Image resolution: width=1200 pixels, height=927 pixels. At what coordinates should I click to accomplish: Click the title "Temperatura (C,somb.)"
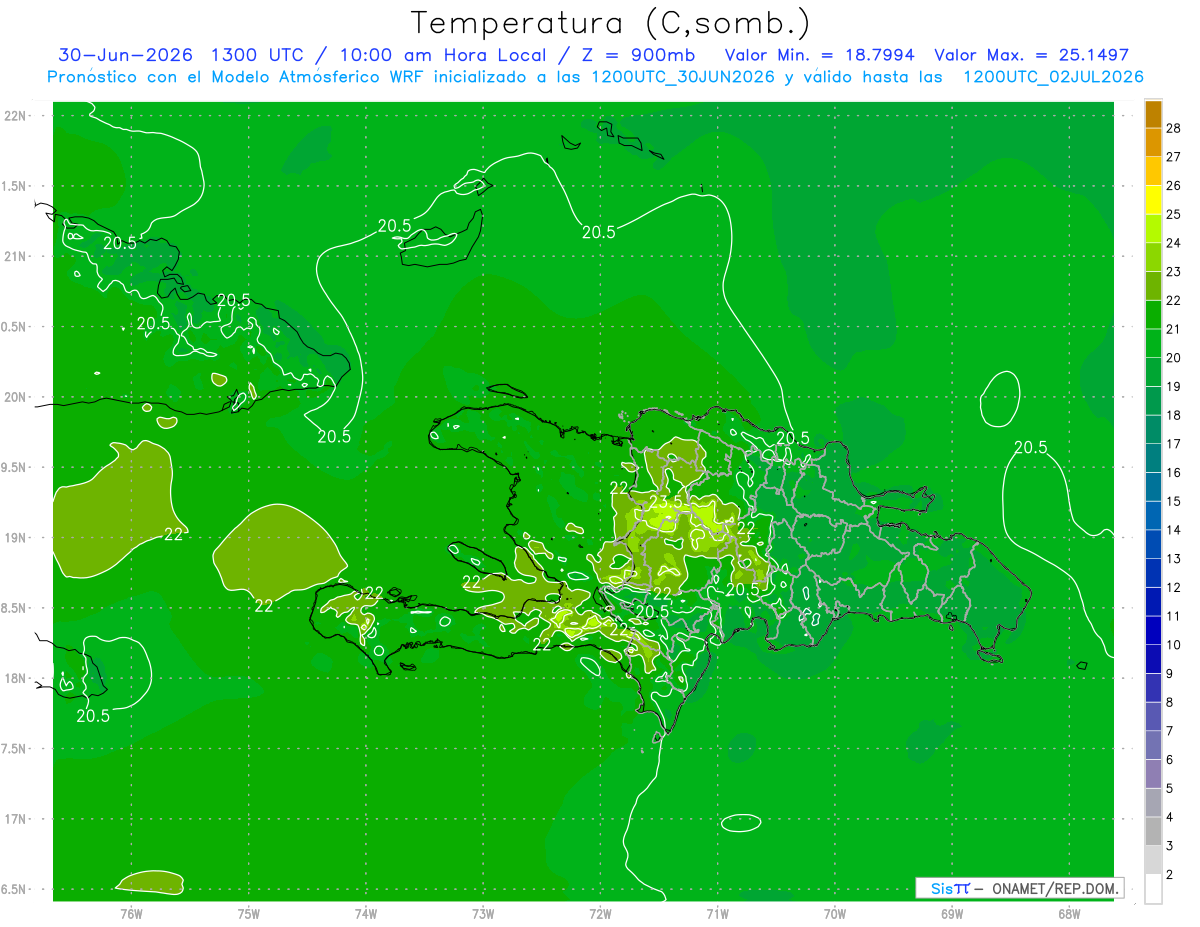611,23
